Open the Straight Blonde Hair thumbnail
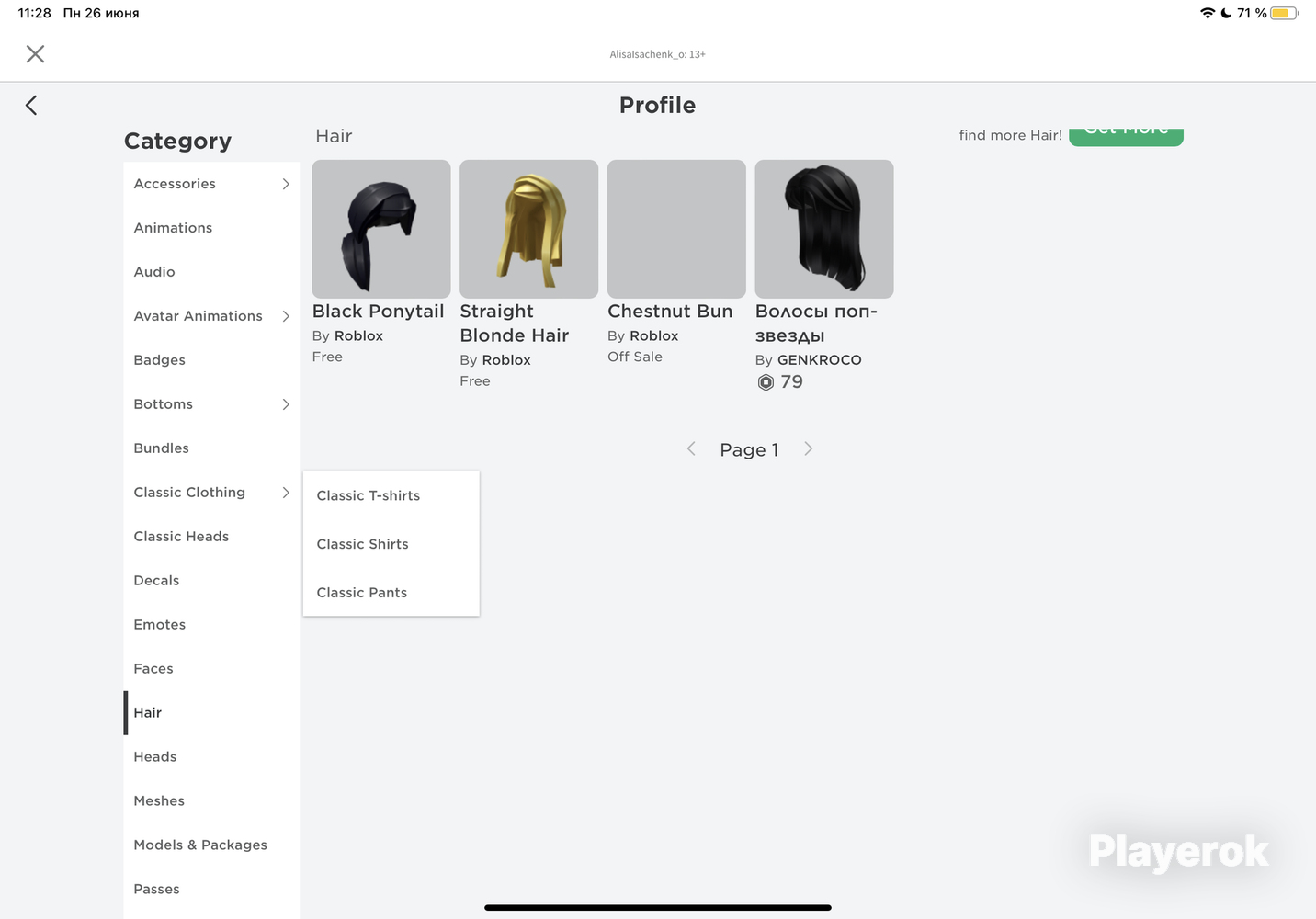Screen dimensions: 1316x919 point(529,229)
